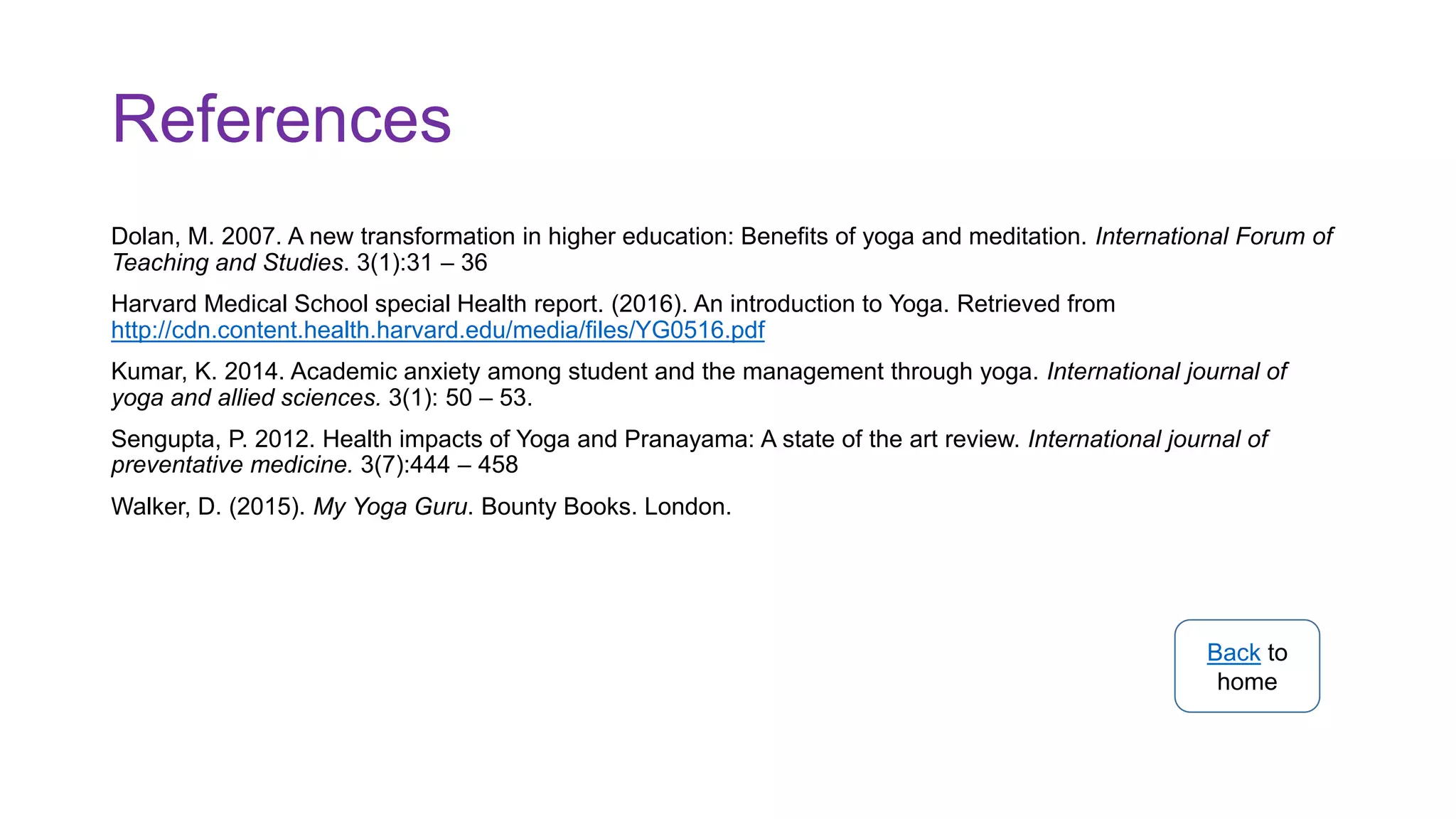Click the italic "yoga and allied sciences" text

(246, 398)
